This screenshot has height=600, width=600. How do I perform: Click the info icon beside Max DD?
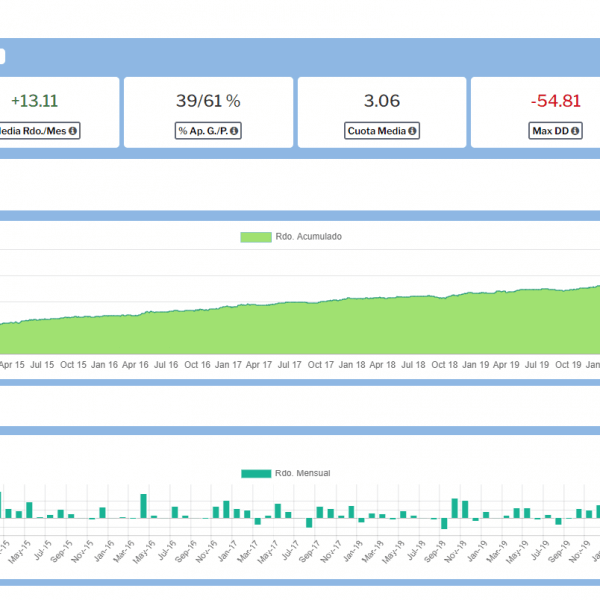click(x=575, y=131)
